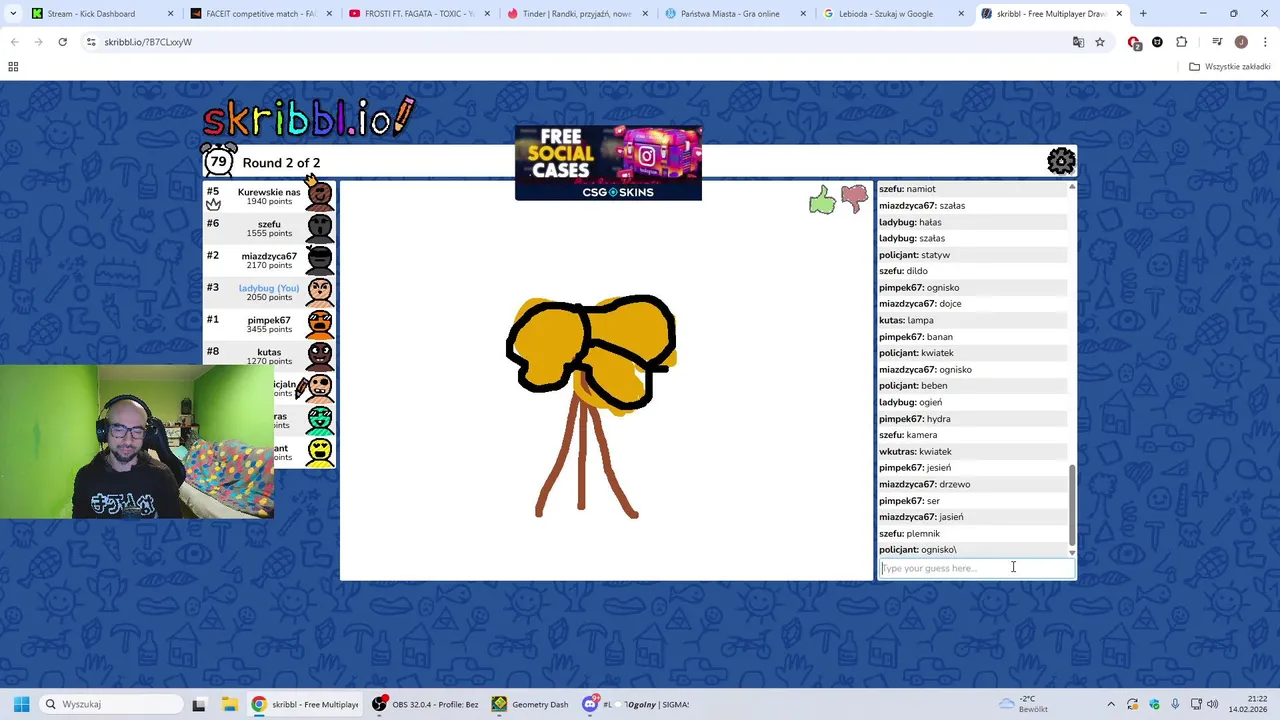Click the webcam overlay video
The image size is (1280, 720).
coord(137,442)
